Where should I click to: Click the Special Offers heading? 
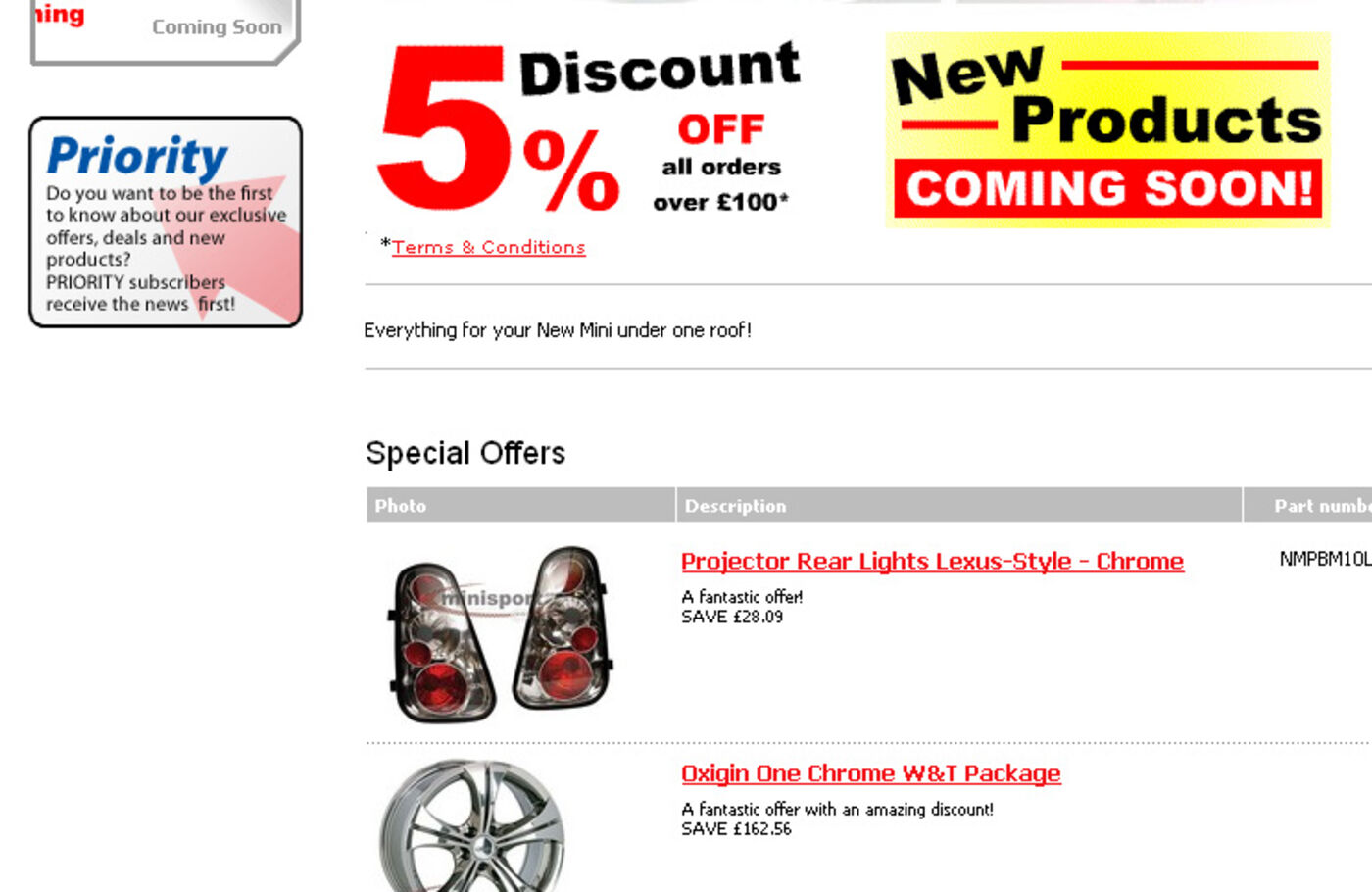[465, 453]
